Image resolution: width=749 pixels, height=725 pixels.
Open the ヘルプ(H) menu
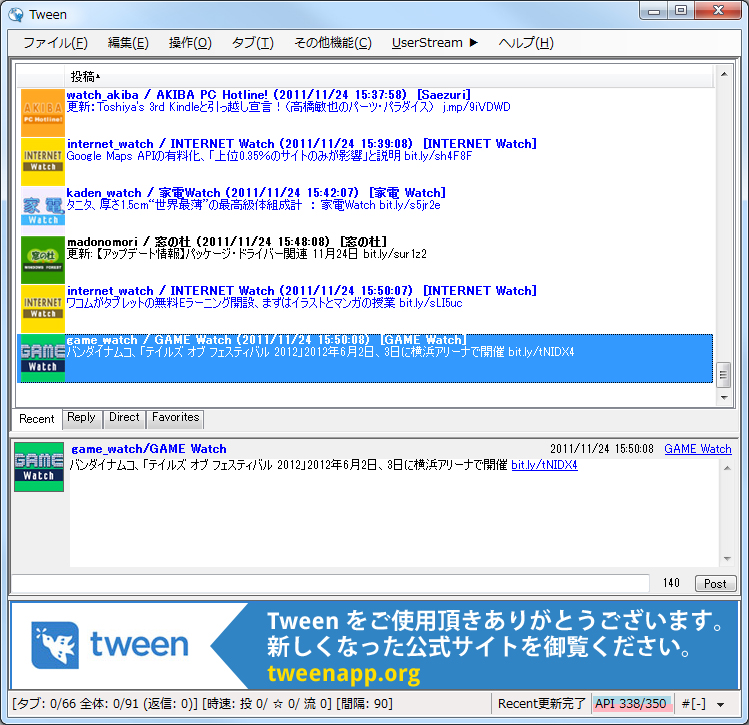[x=526, y=43]
